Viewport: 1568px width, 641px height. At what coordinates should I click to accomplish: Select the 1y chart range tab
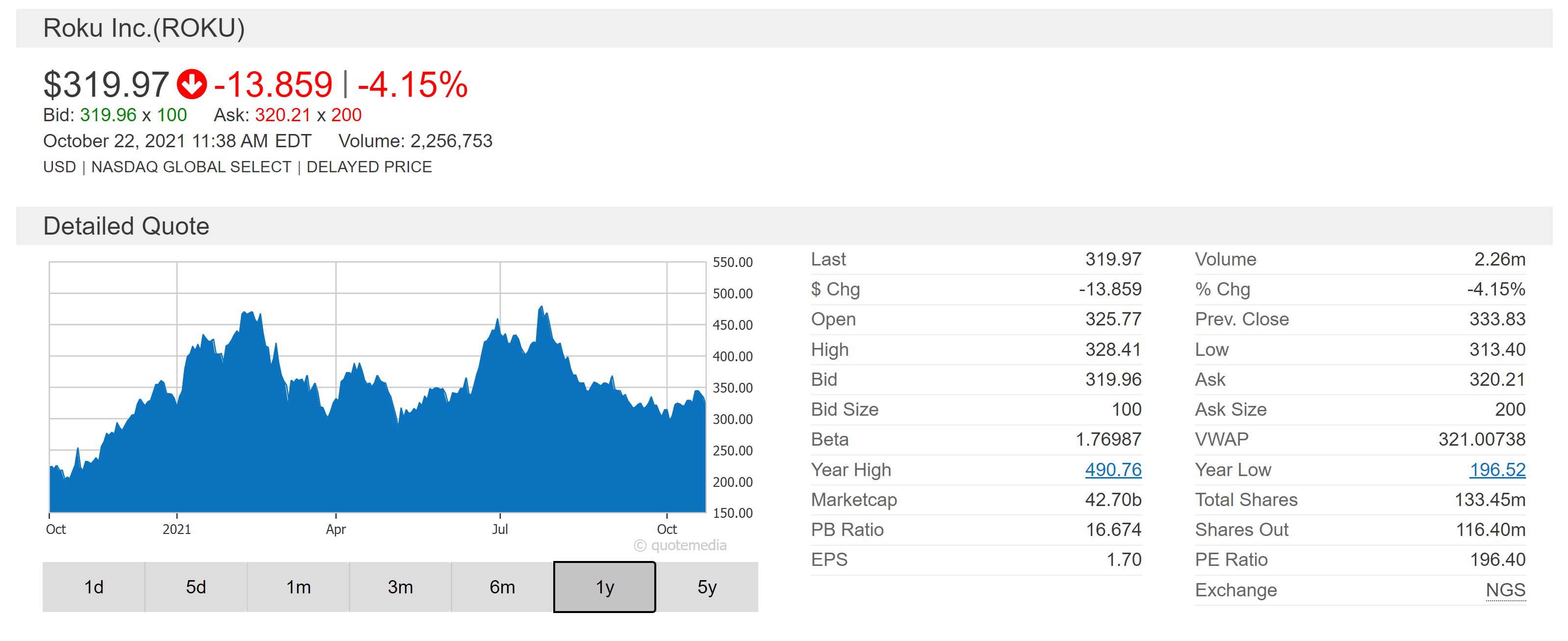(604, 587)
